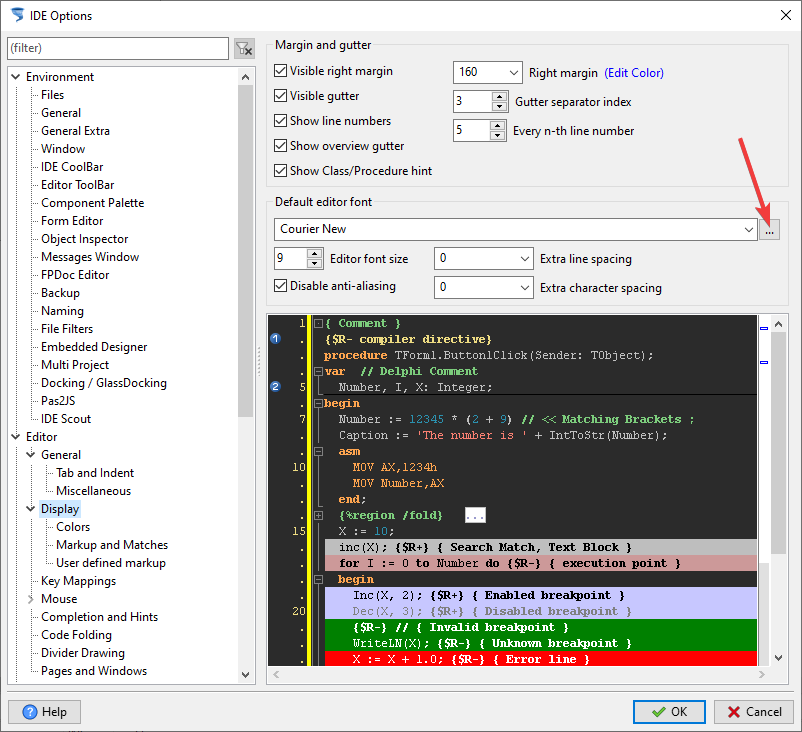
Task: Click the Enabled breakpoint line in preview
Action: tap(541, 595)
